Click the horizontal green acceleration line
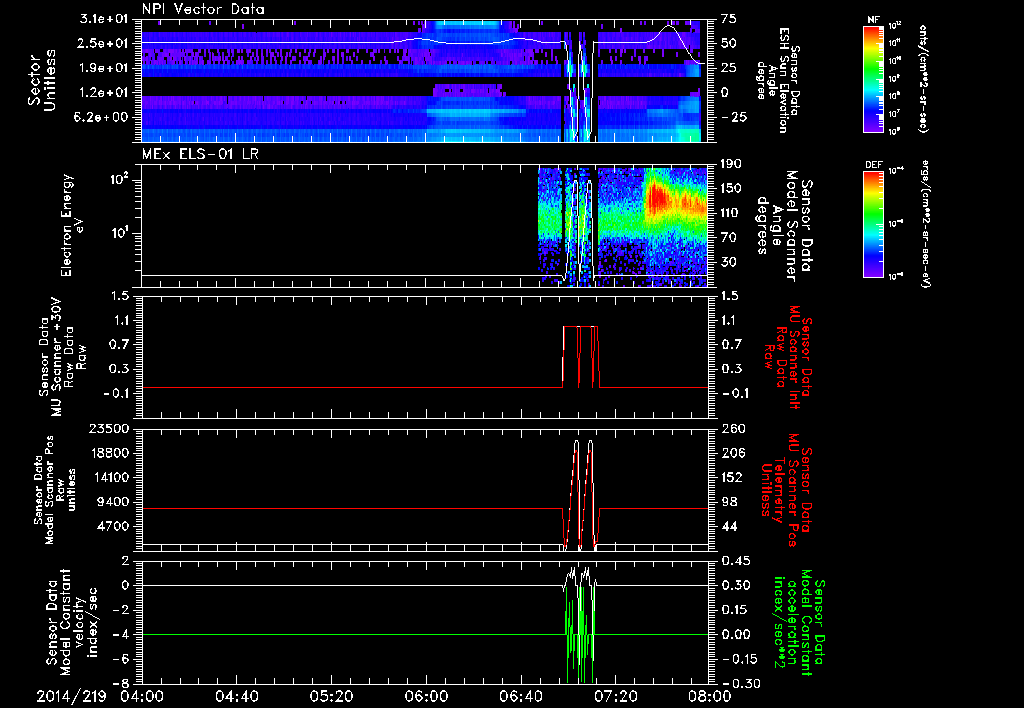The height and width of the screenshot is (708, 1024). (x=350, y=634)
